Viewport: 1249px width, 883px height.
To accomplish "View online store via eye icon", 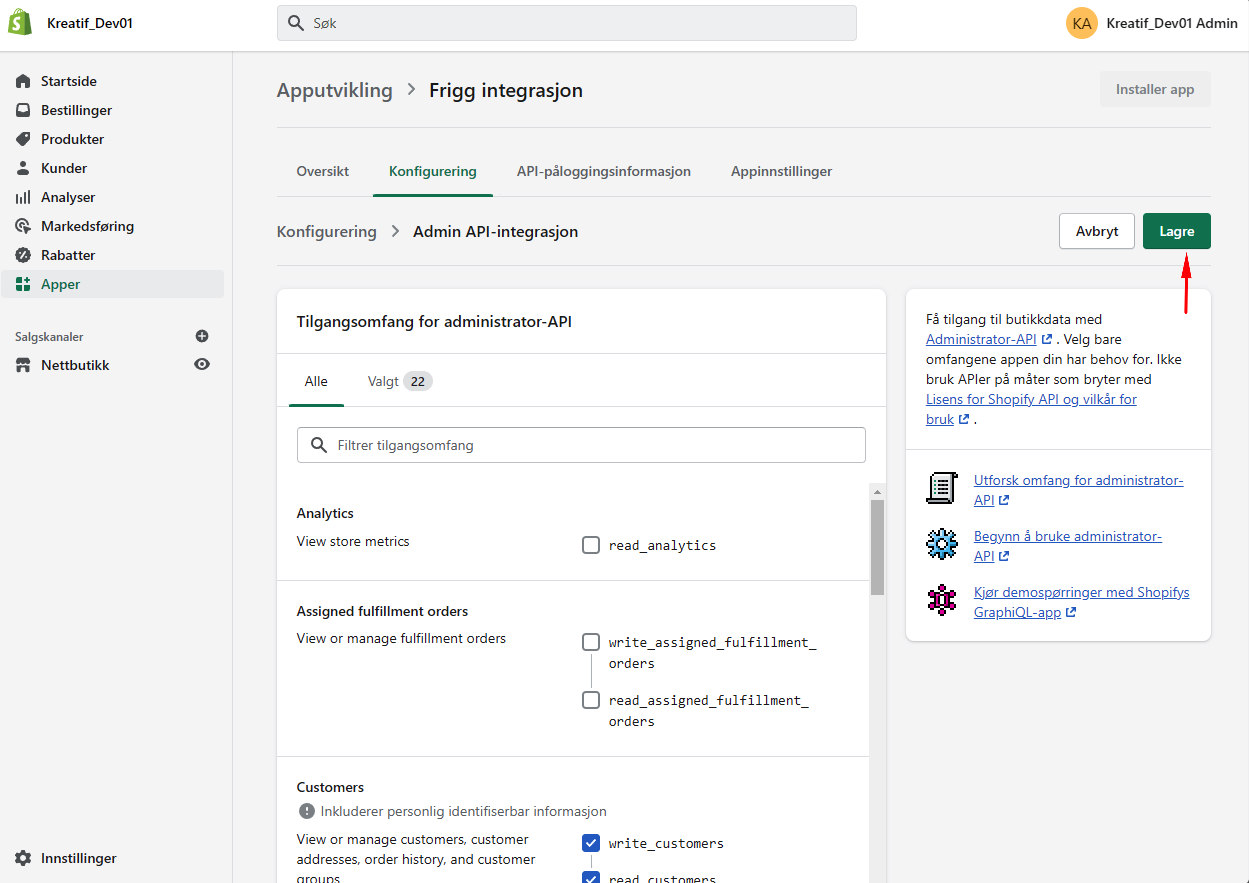I will 202,365.
